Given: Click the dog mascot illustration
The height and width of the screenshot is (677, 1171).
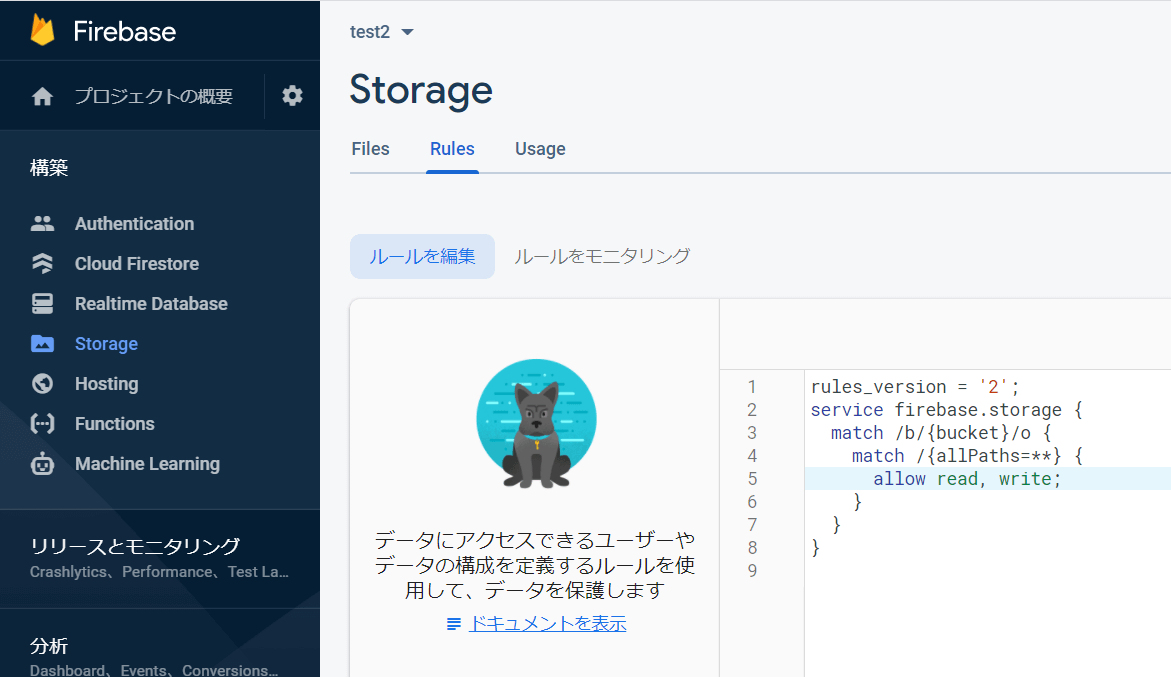Looking at the screenshot, I should click(x=536, y=424).
